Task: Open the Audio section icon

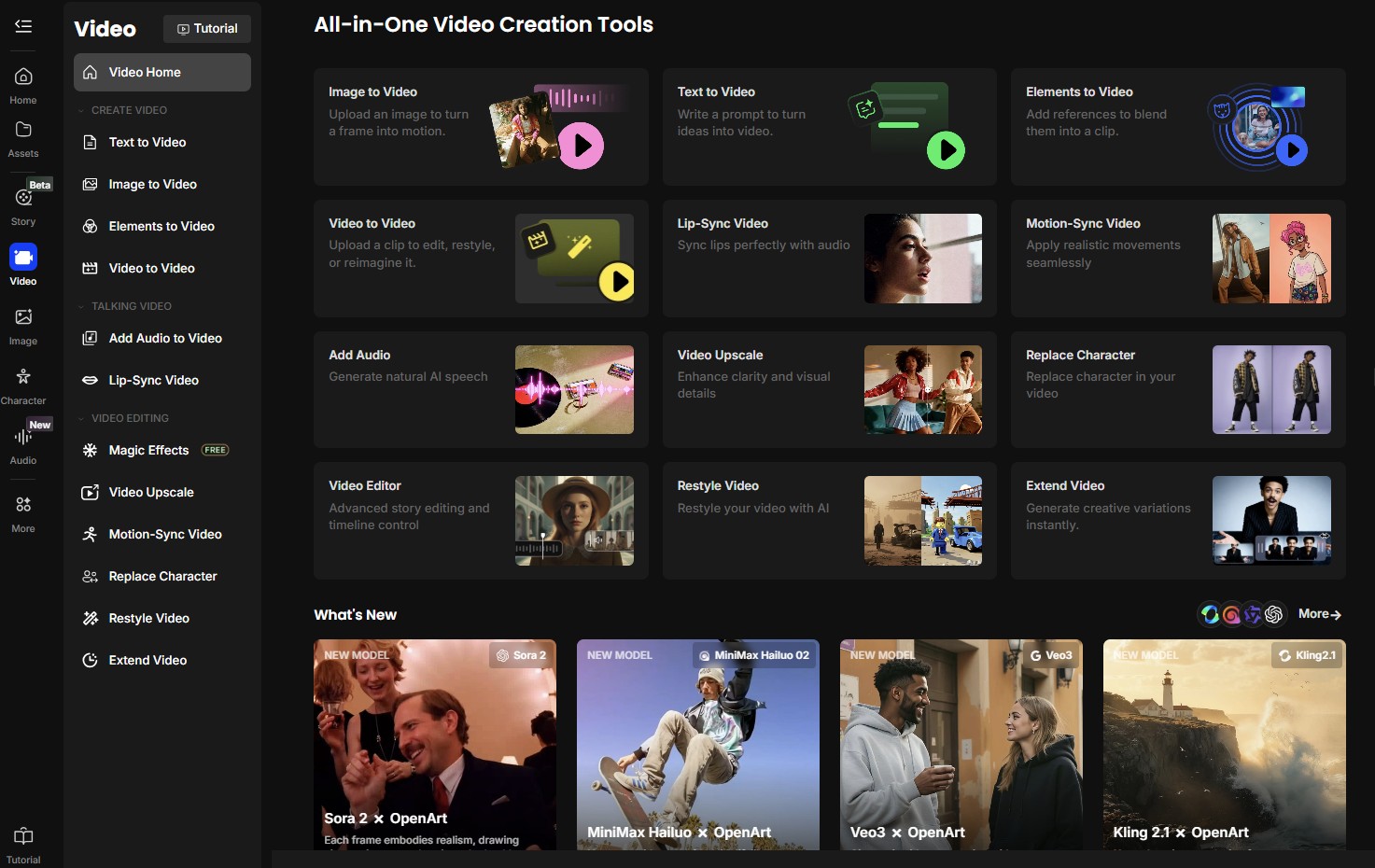Action: coord(23,437)
